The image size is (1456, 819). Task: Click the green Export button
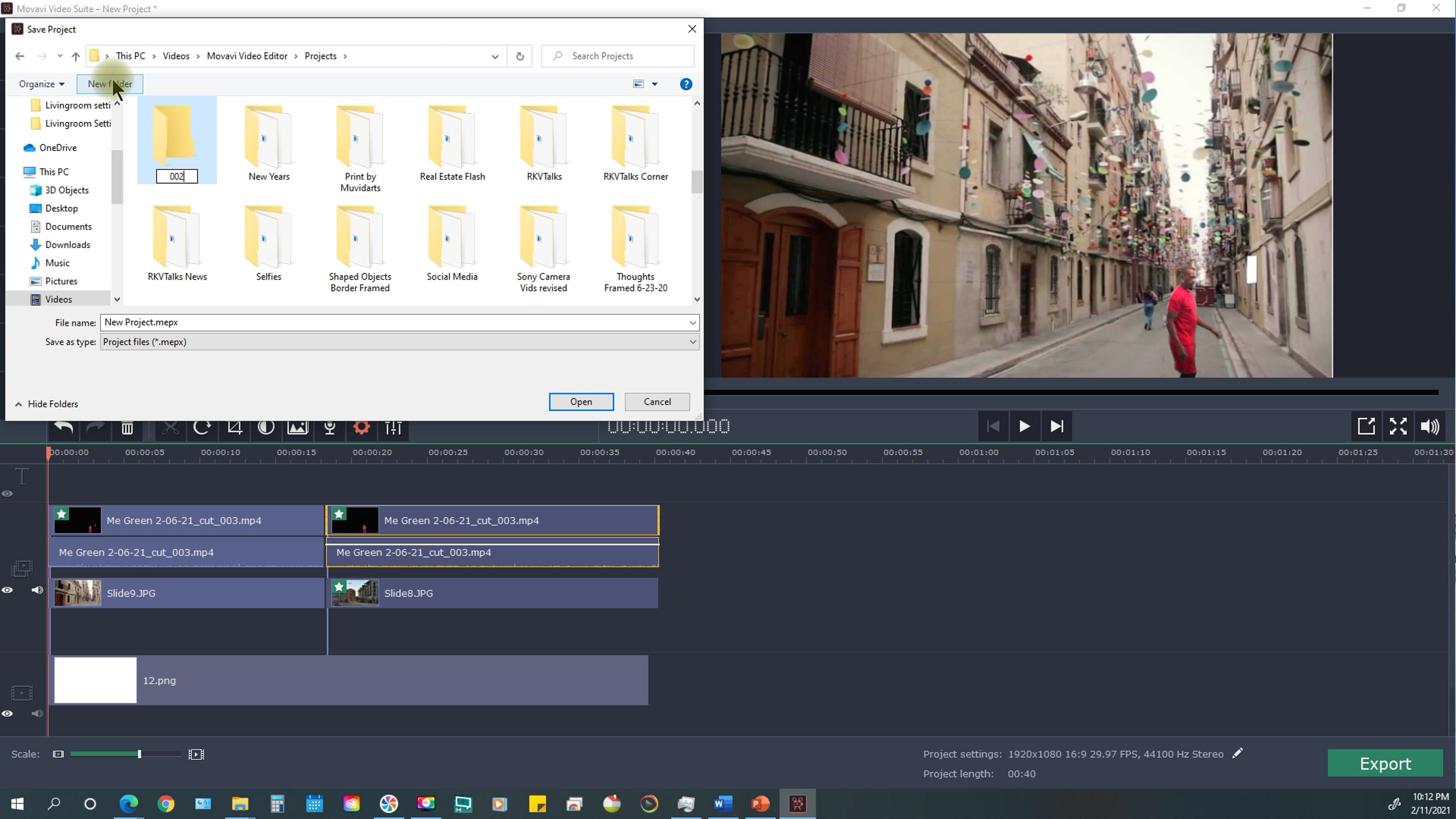(1385, 763)
